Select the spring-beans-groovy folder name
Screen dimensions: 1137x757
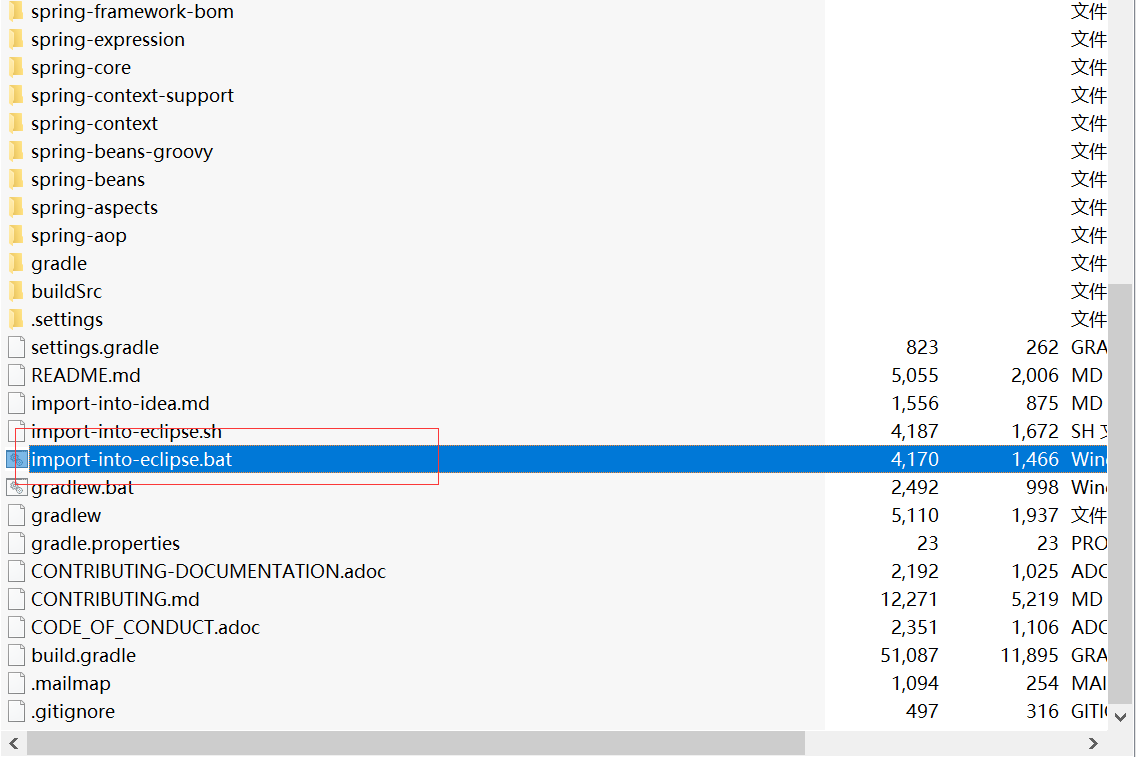(x=122, y=152)
